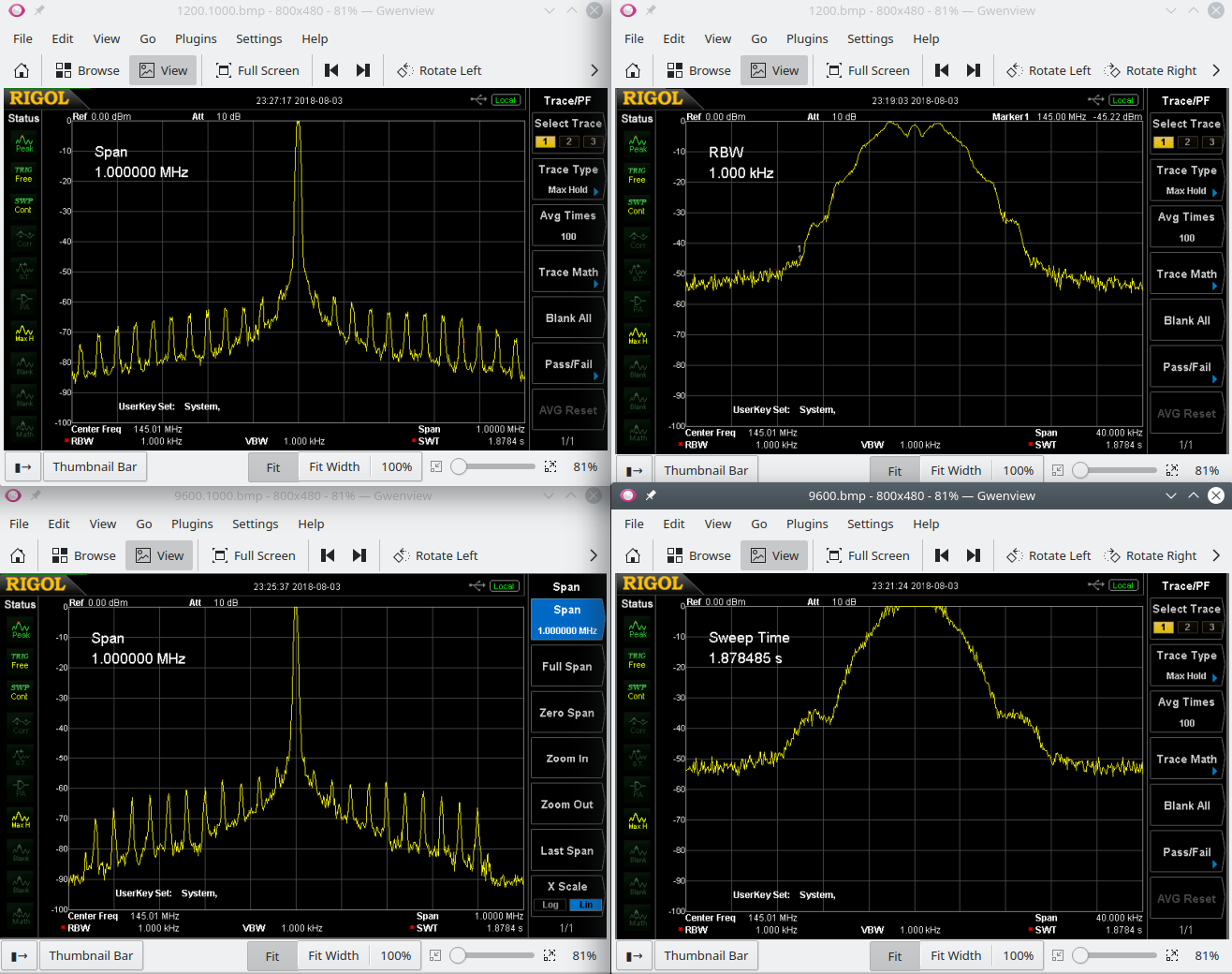Toggle Thumbnail Bar in 9600.bmp window
This screenshot has height=974, width=1232.
point(706,955)
